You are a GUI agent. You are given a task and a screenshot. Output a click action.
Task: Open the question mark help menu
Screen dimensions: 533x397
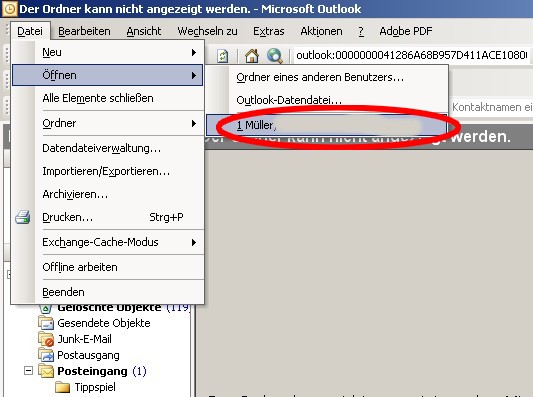coord(361,31)
